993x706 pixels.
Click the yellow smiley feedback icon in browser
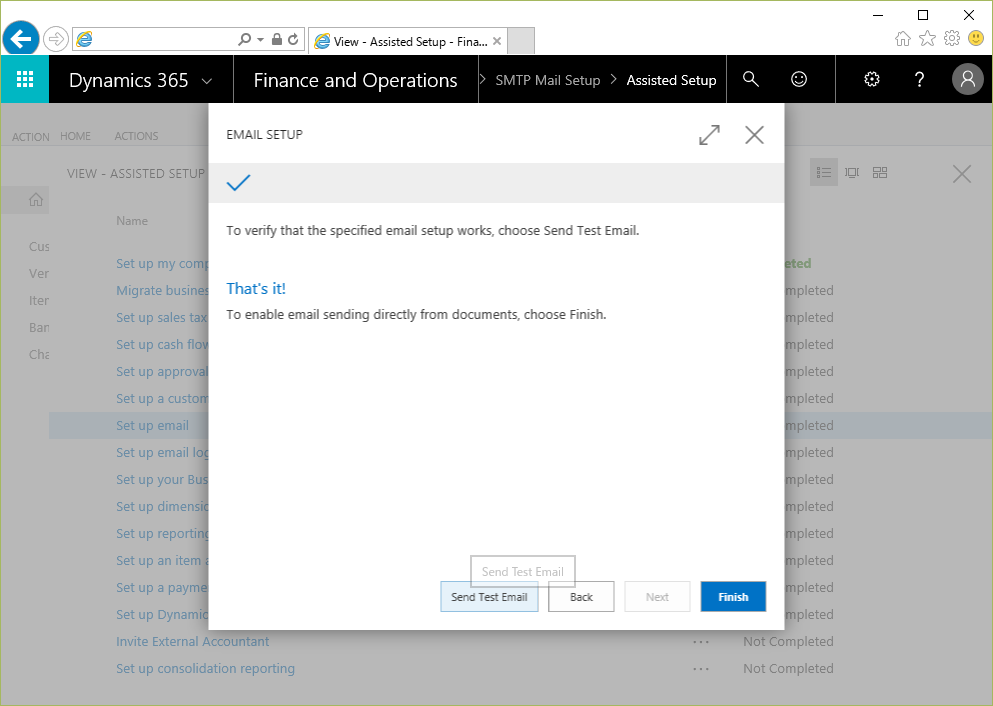click(976, 39)
